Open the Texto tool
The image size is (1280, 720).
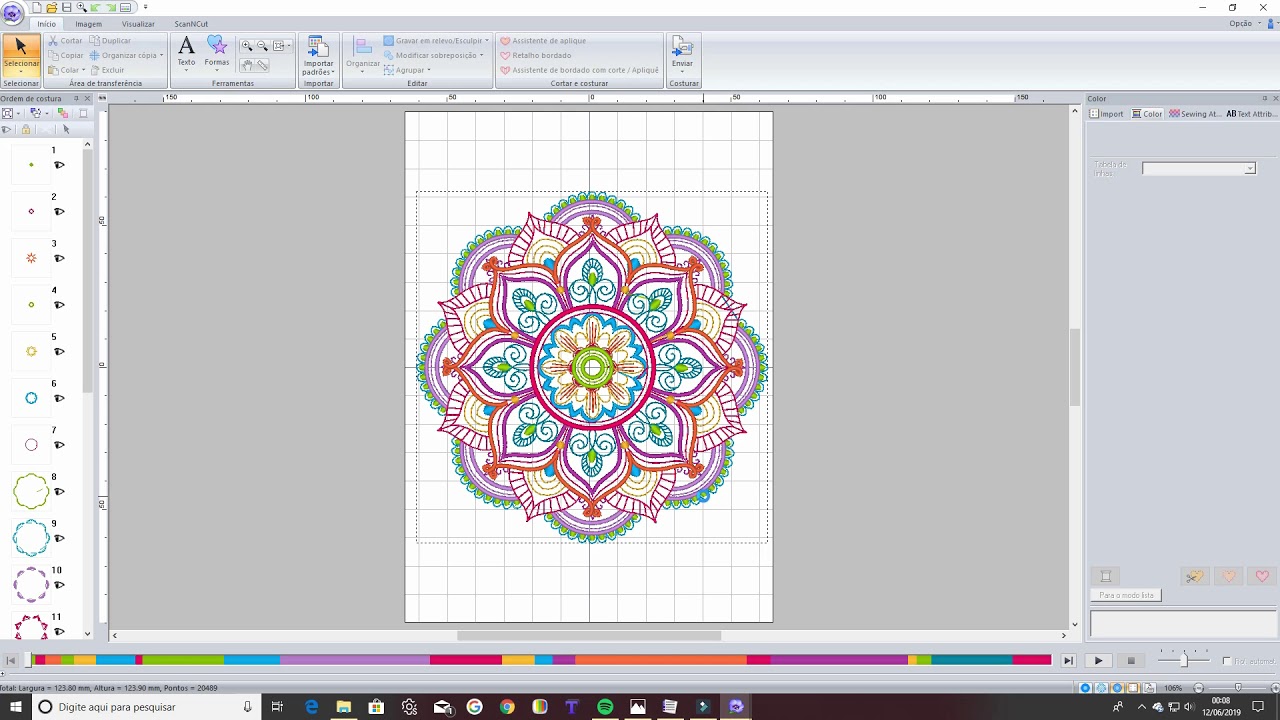pyautogui.click(x=186, y=51)
